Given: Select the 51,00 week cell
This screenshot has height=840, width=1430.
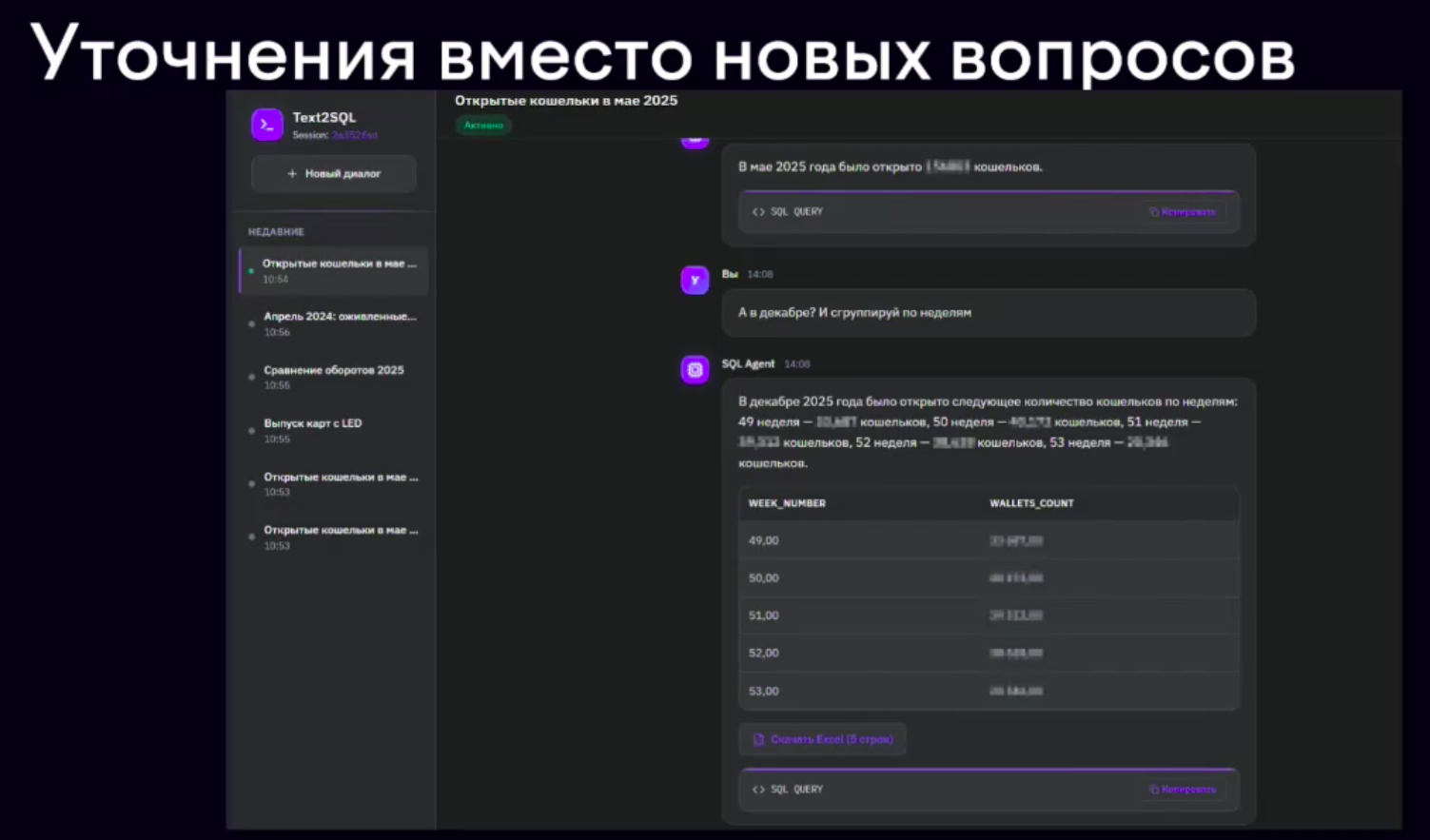Looking at the screenshot, I should 764,615.
